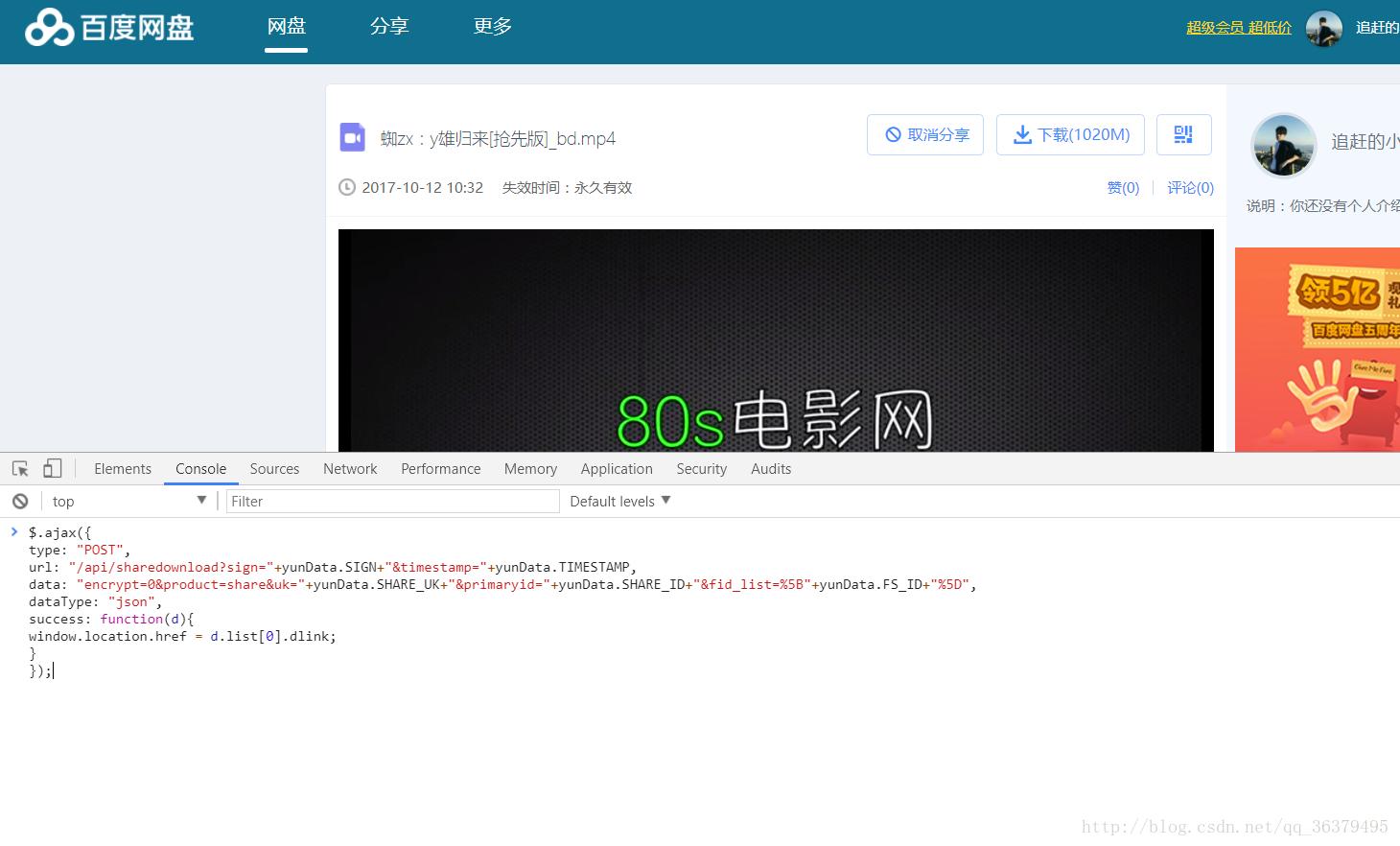The height and width of the screenshot is (846, 1400).
Task: Clear the console using the ban icon
Action: click(19, 500)
